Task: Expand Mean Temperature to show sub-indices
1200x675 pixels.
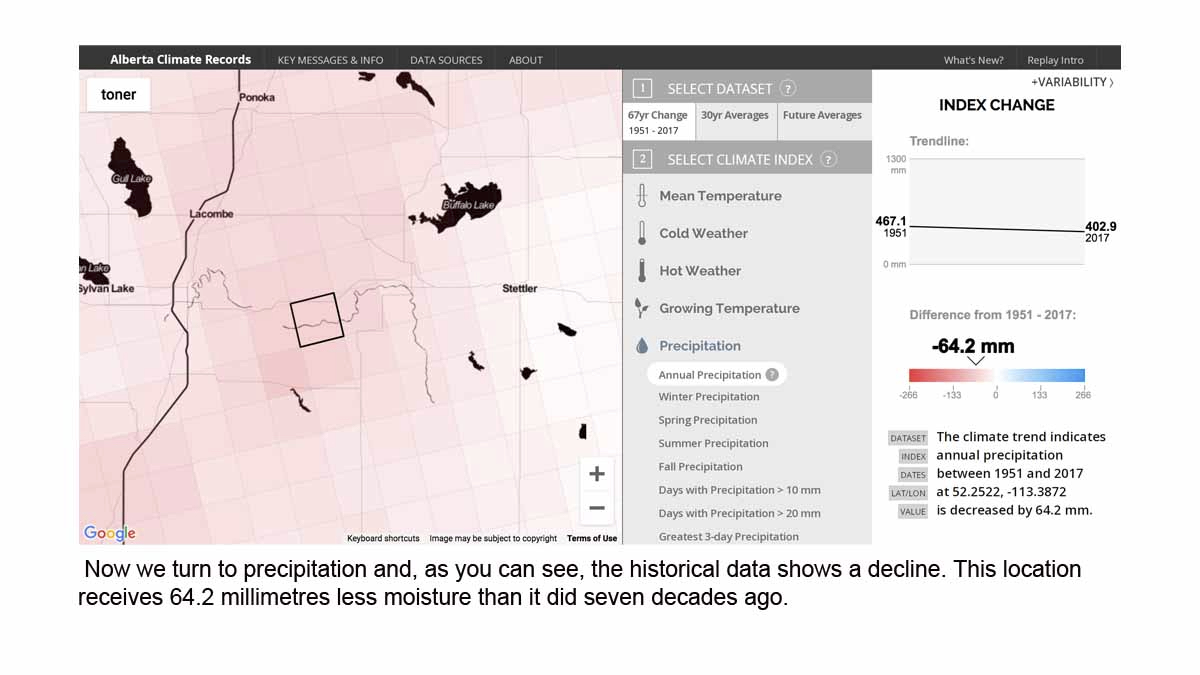Action: (x=719, y=195)
